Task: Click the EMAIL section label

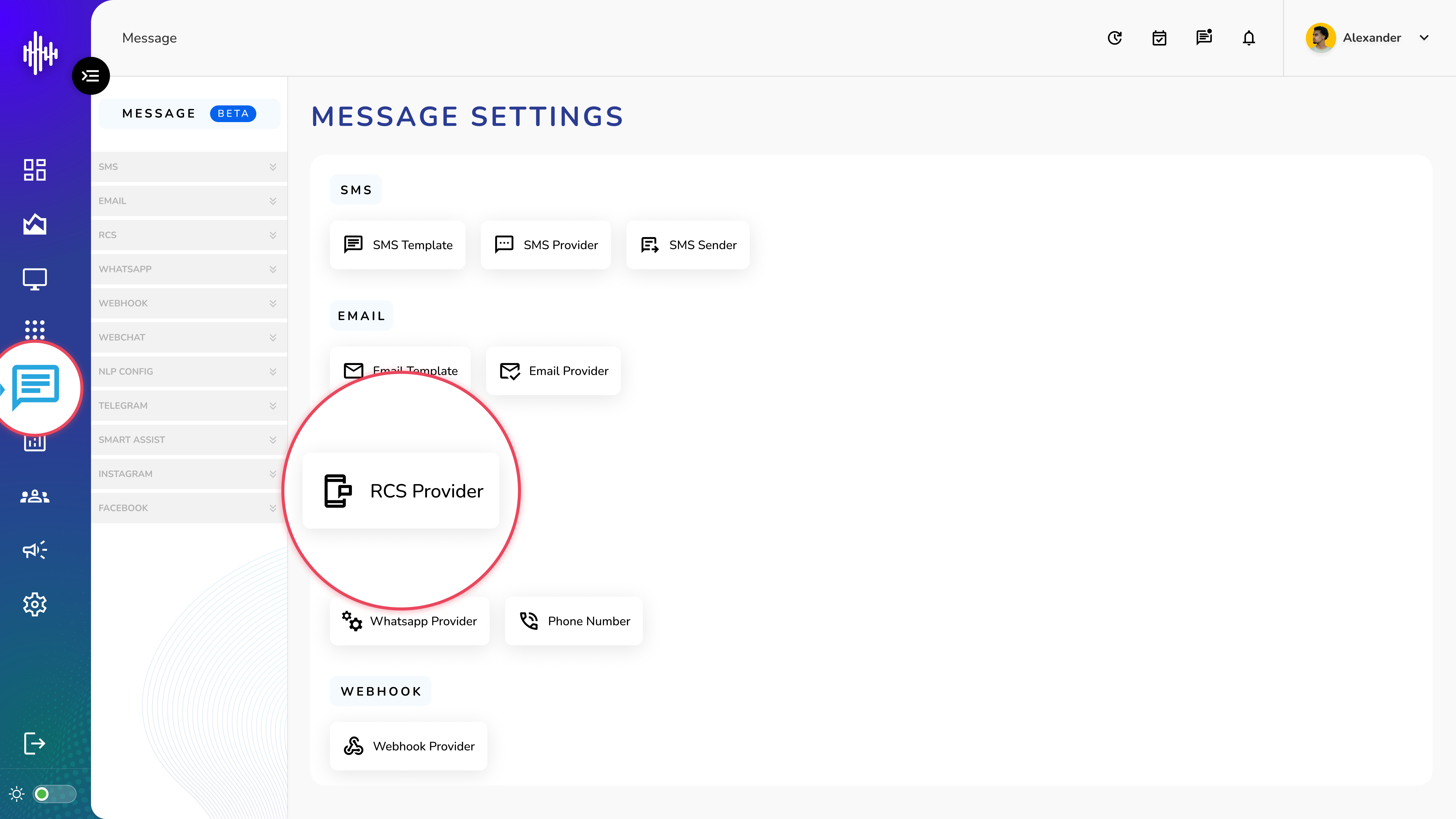Action: click(361, 316)
